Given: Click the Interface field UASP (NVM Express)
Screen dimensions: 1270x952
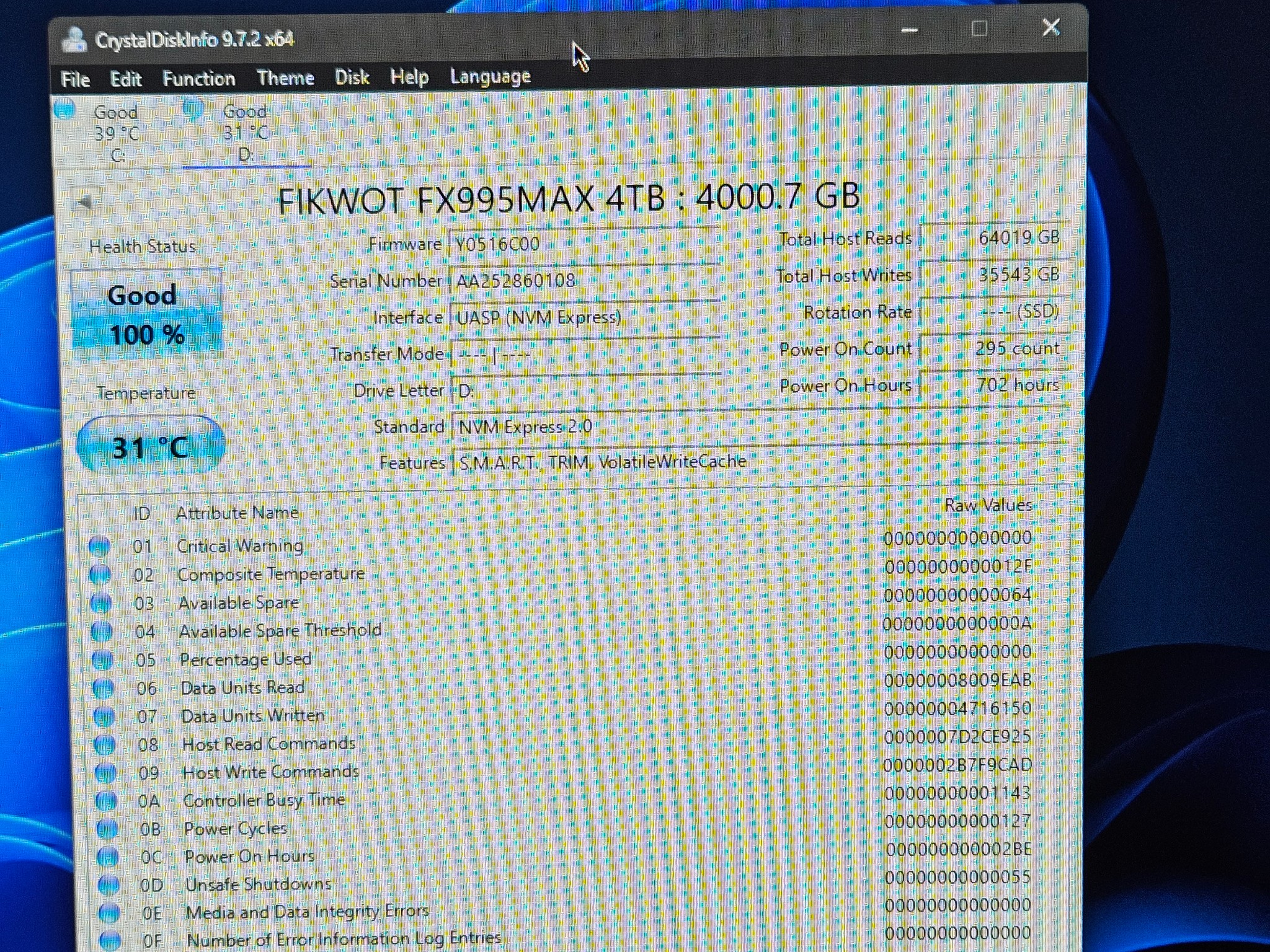Looking at the screenshot, I should (x=585, y=317).
